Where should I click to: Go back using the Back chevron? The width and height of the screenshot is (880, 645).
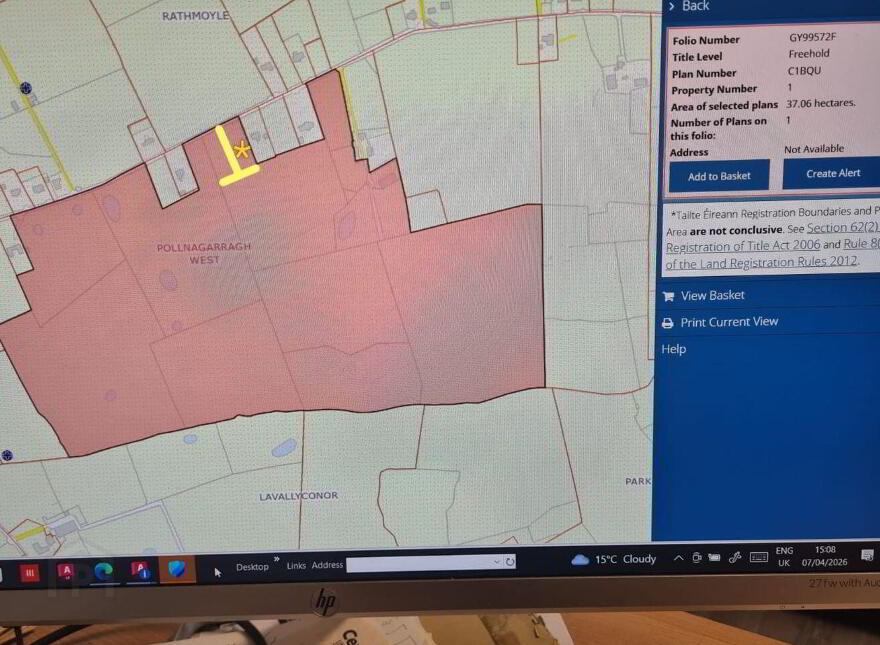tap(672, 6)
